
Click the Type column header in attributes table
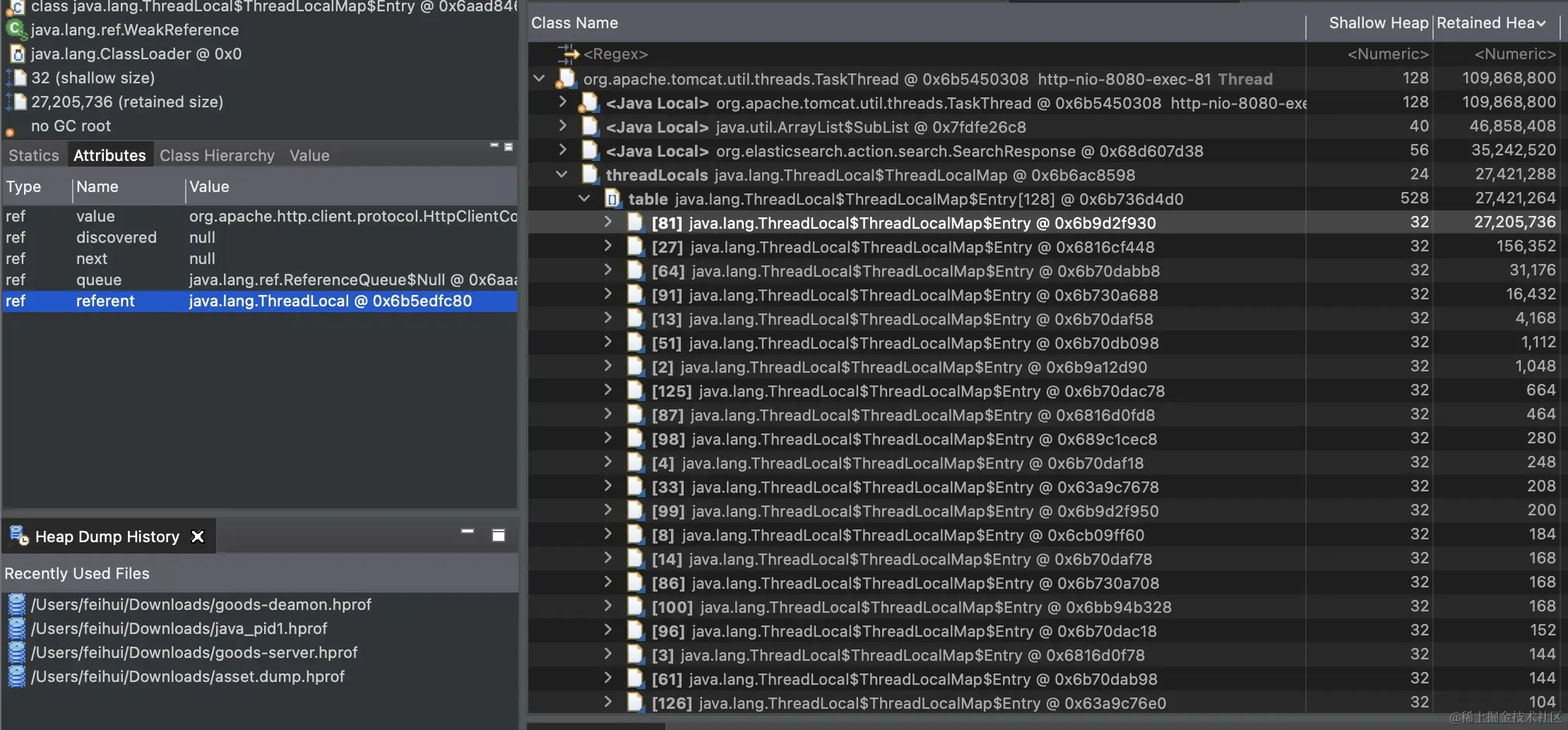(37, 187)
